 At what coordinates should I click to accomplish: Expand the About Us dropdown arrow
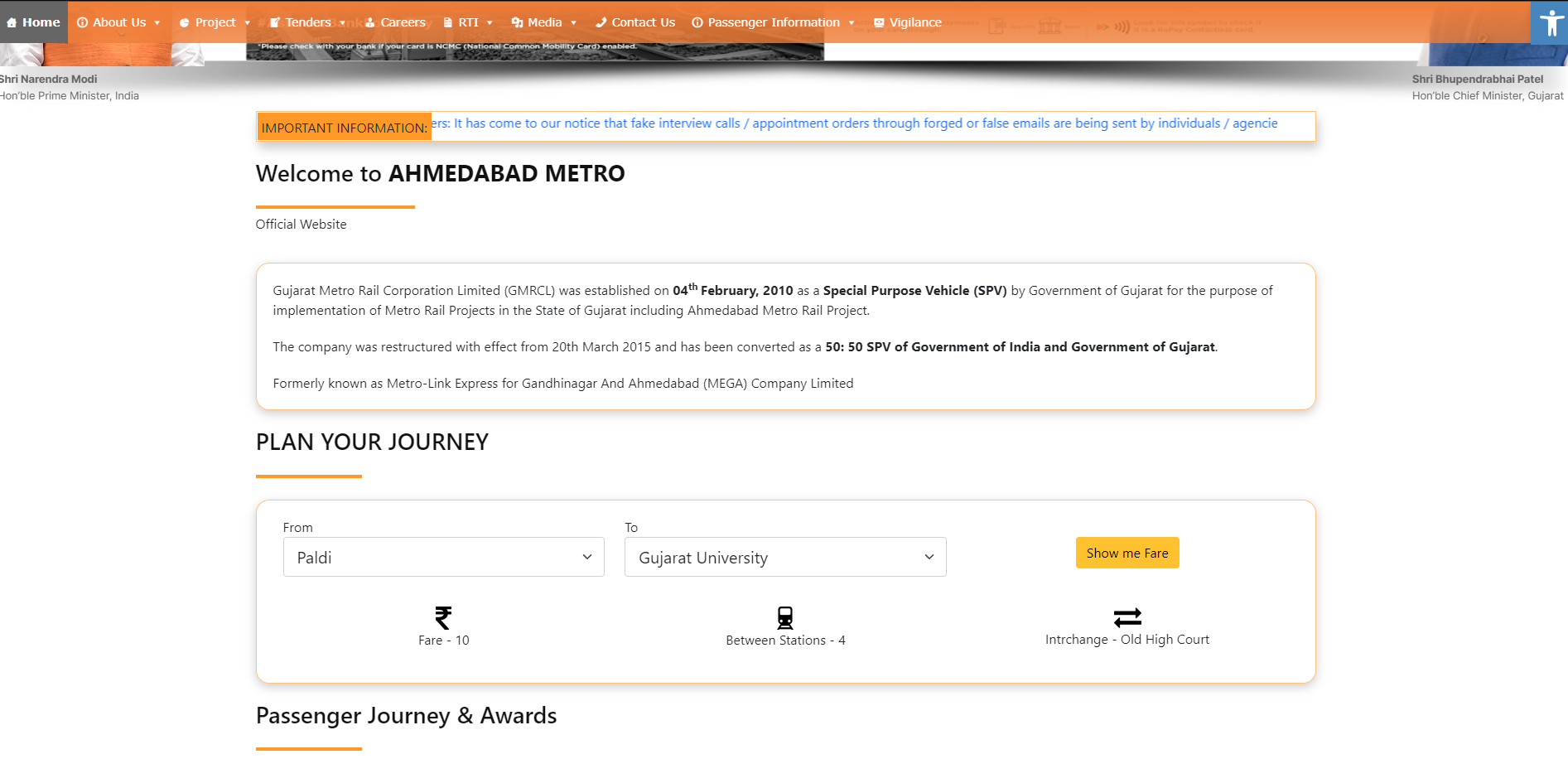pos(157,23)
